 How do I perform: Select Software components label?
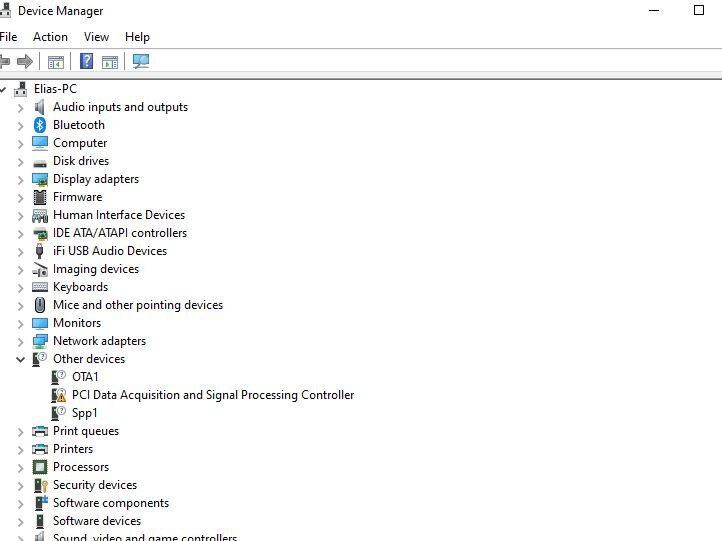[111, 503]
